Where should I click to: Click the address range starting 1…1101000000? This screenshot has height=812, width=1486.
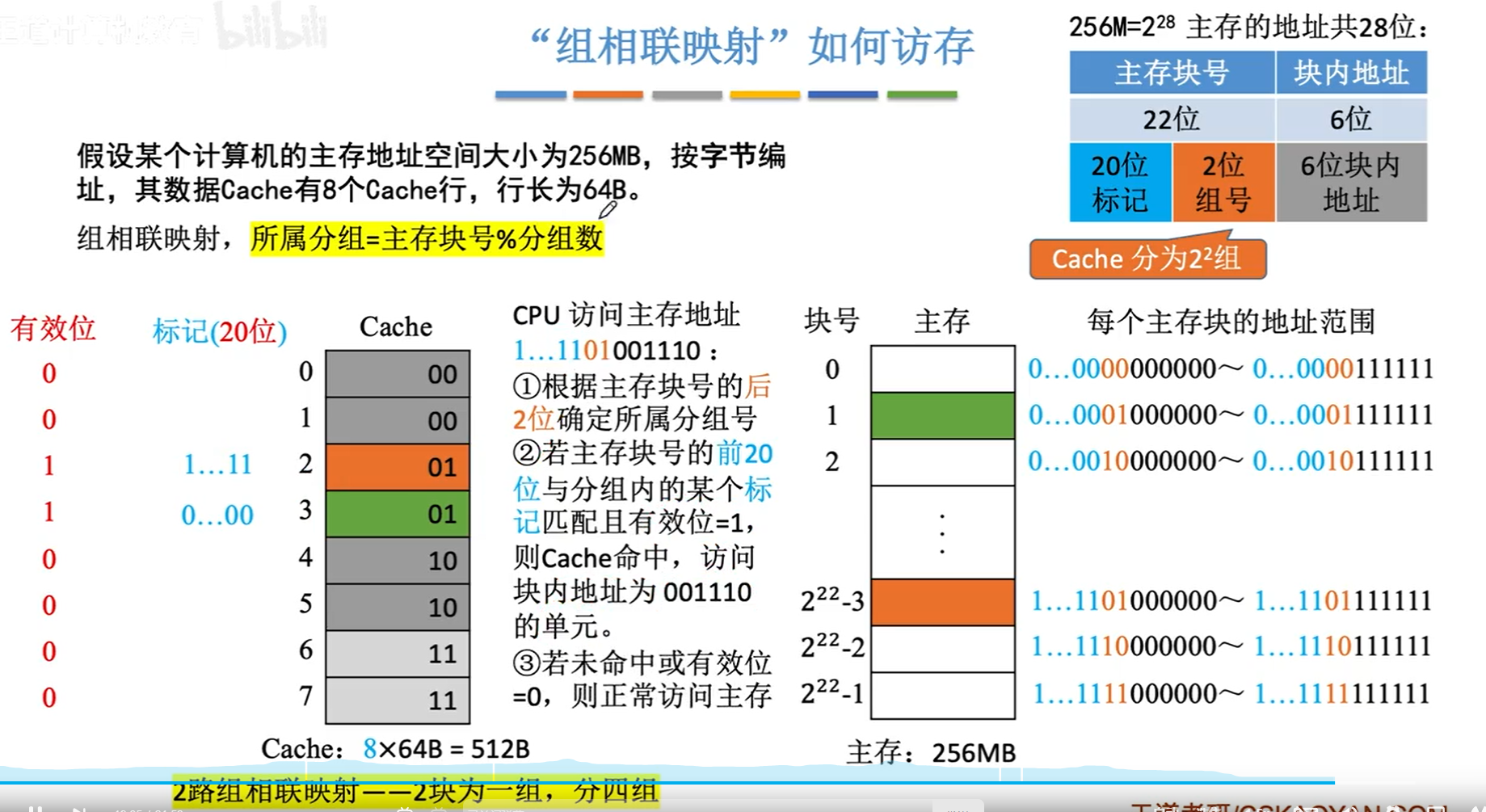1231,600
